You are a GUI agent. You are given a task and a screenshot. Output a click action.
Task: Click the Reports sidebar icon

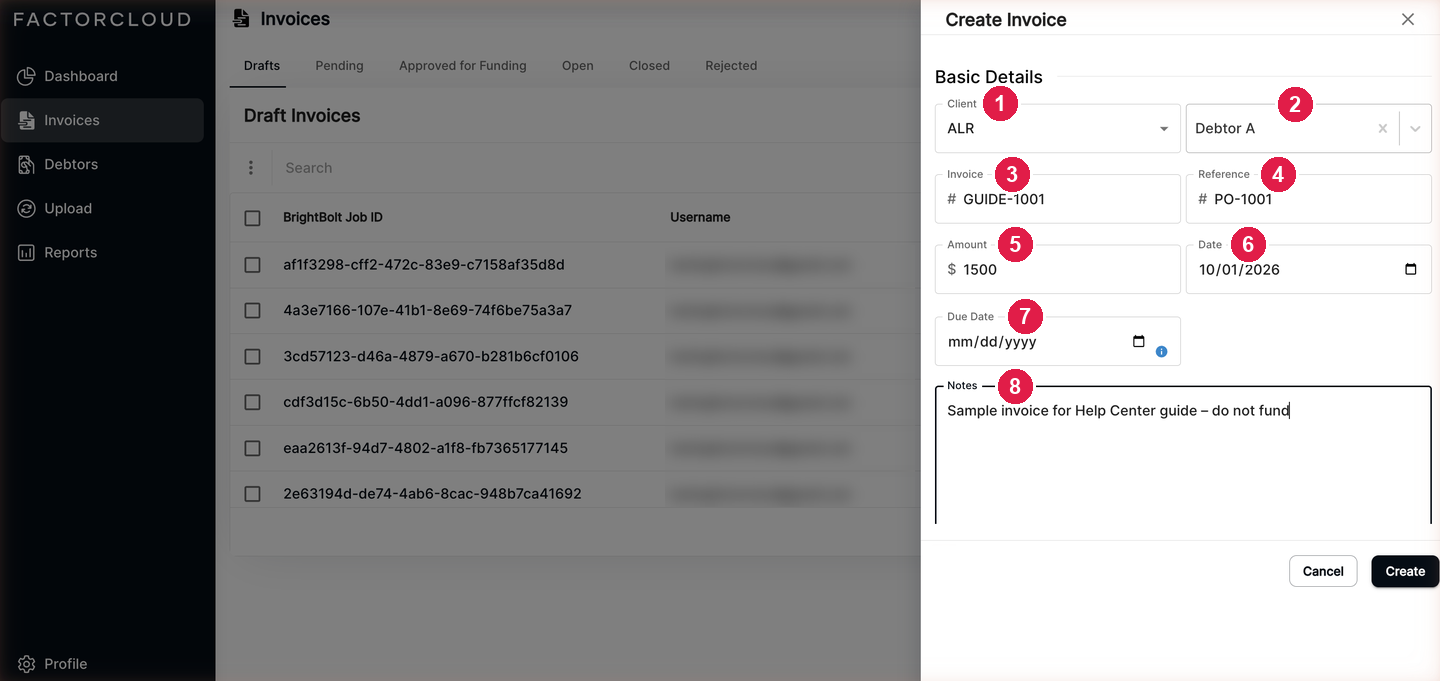(x=26, y=252)
